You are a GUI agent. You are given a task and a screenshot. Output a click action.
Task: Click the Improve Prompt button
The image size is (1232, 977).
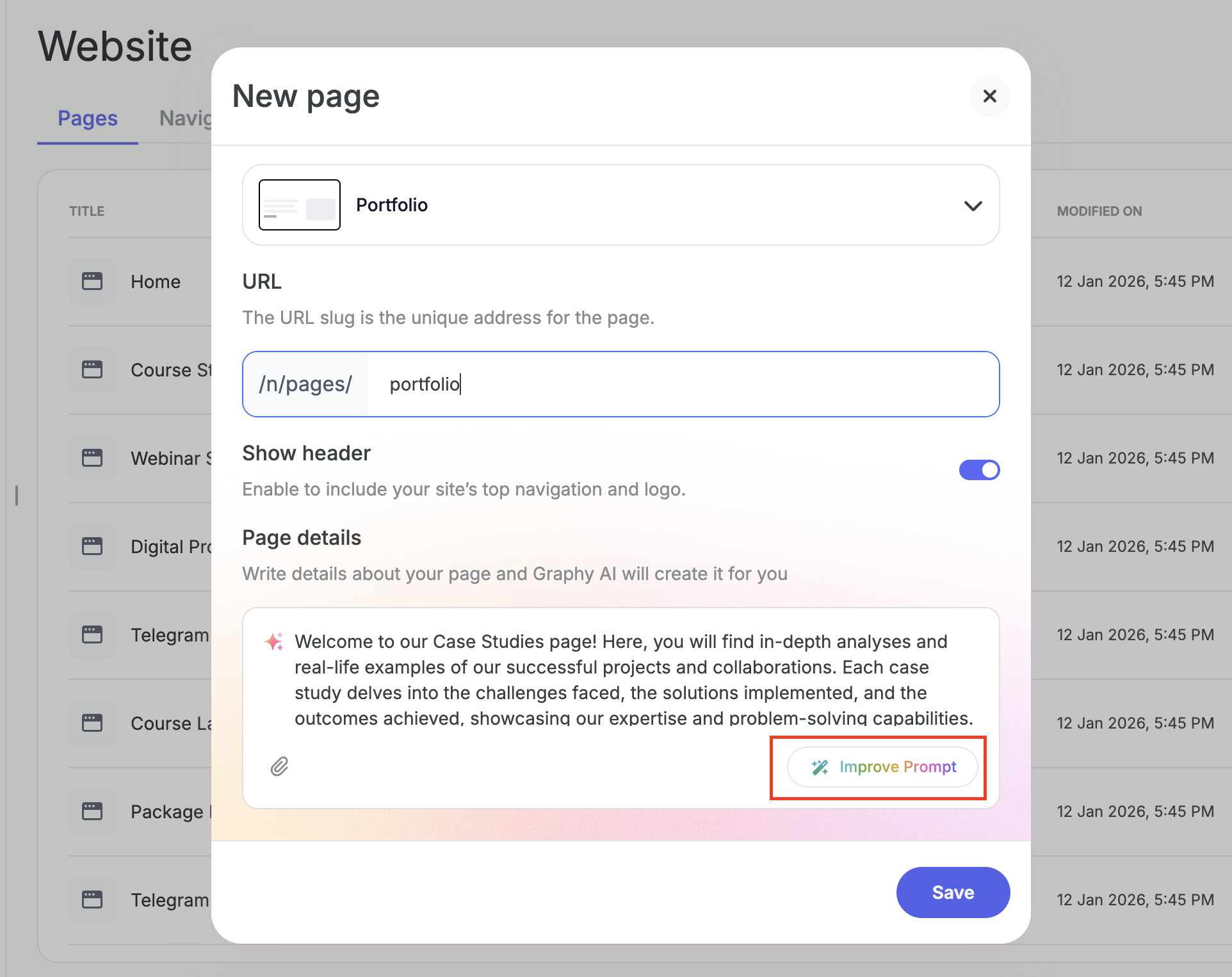[882, 767]
